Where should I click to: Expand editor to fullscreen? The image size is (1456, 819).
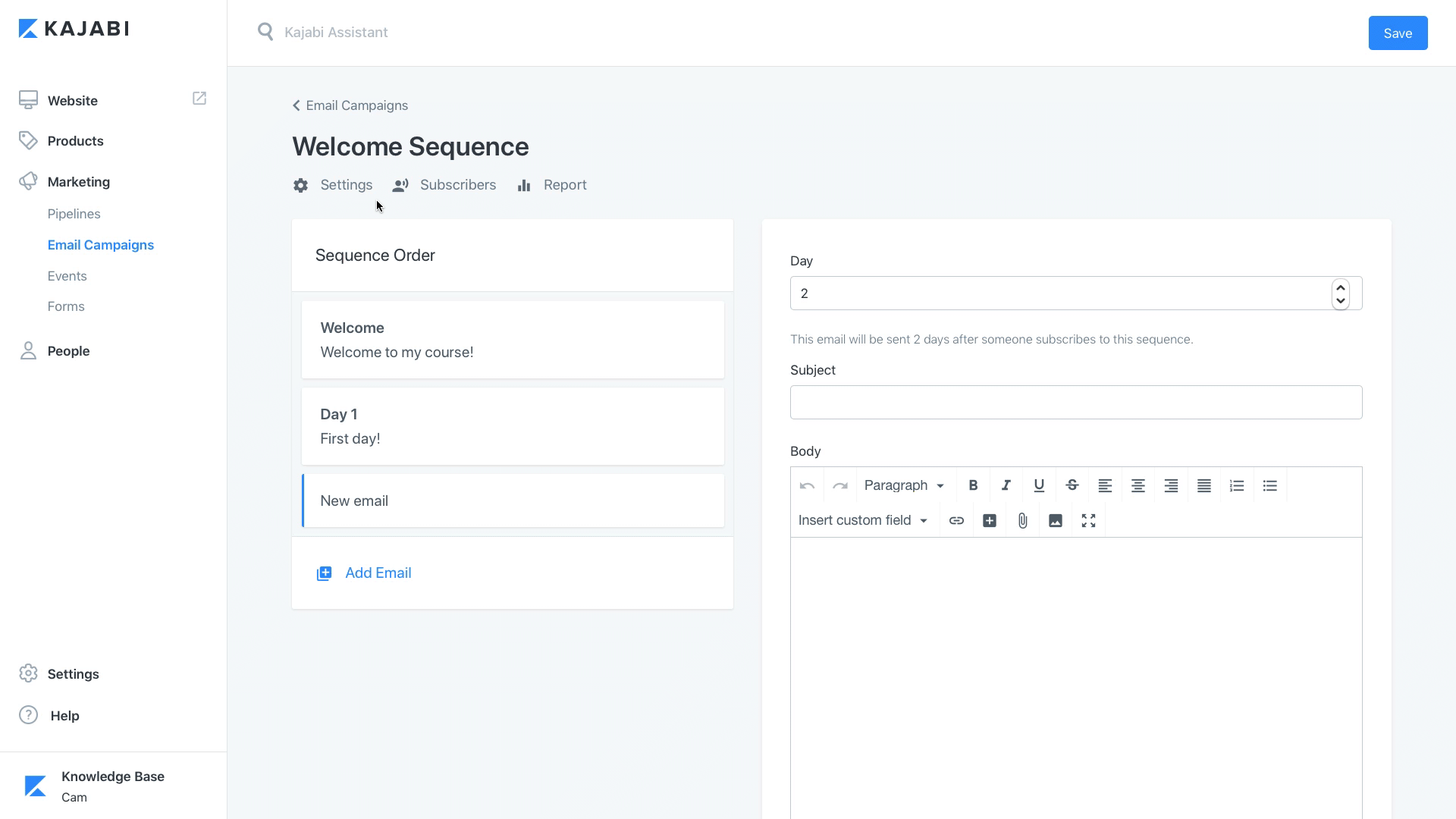click(x=1088, y=520)
